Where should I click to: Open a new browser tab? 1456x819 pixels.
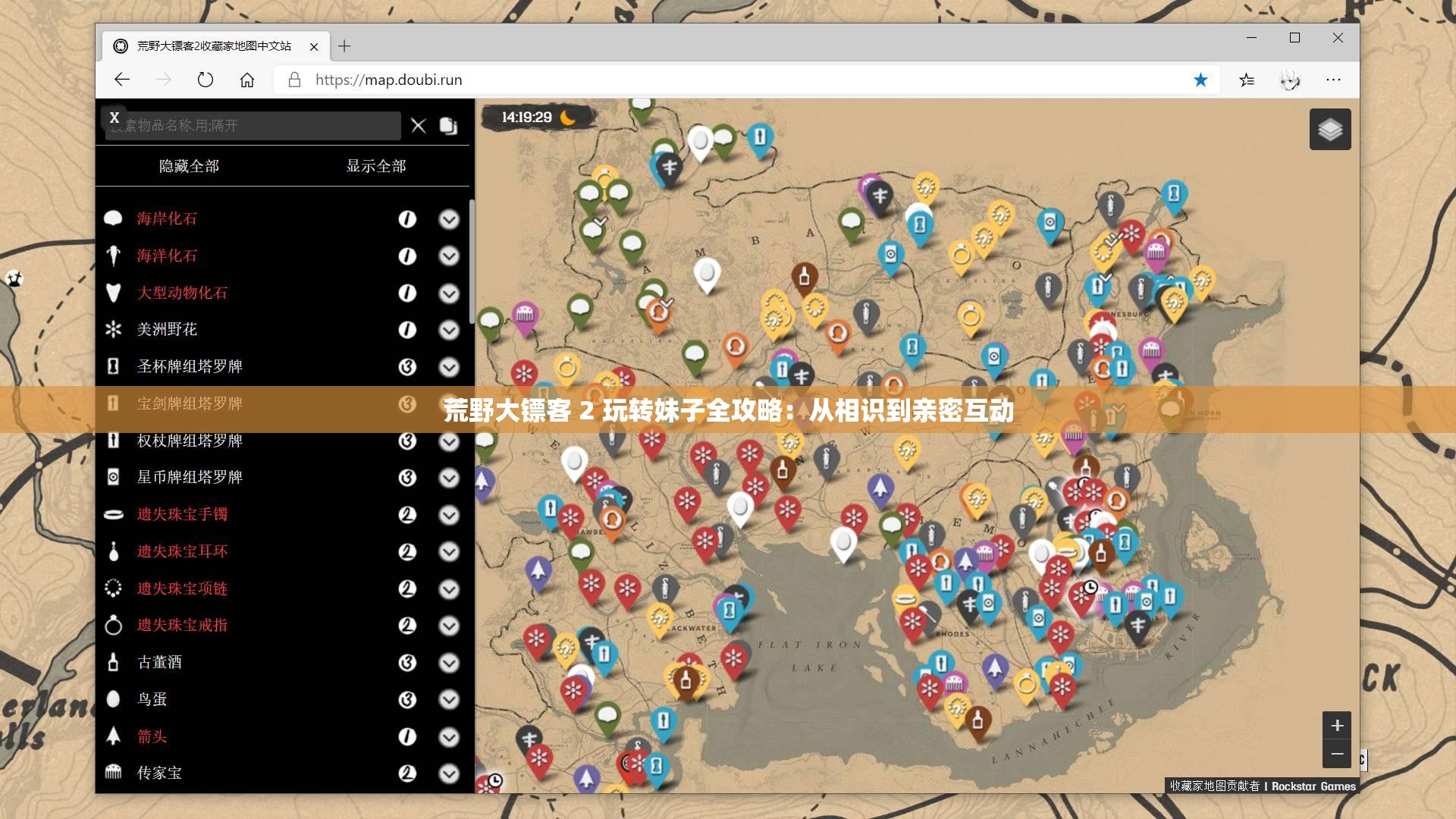click(x=344, y=46)
